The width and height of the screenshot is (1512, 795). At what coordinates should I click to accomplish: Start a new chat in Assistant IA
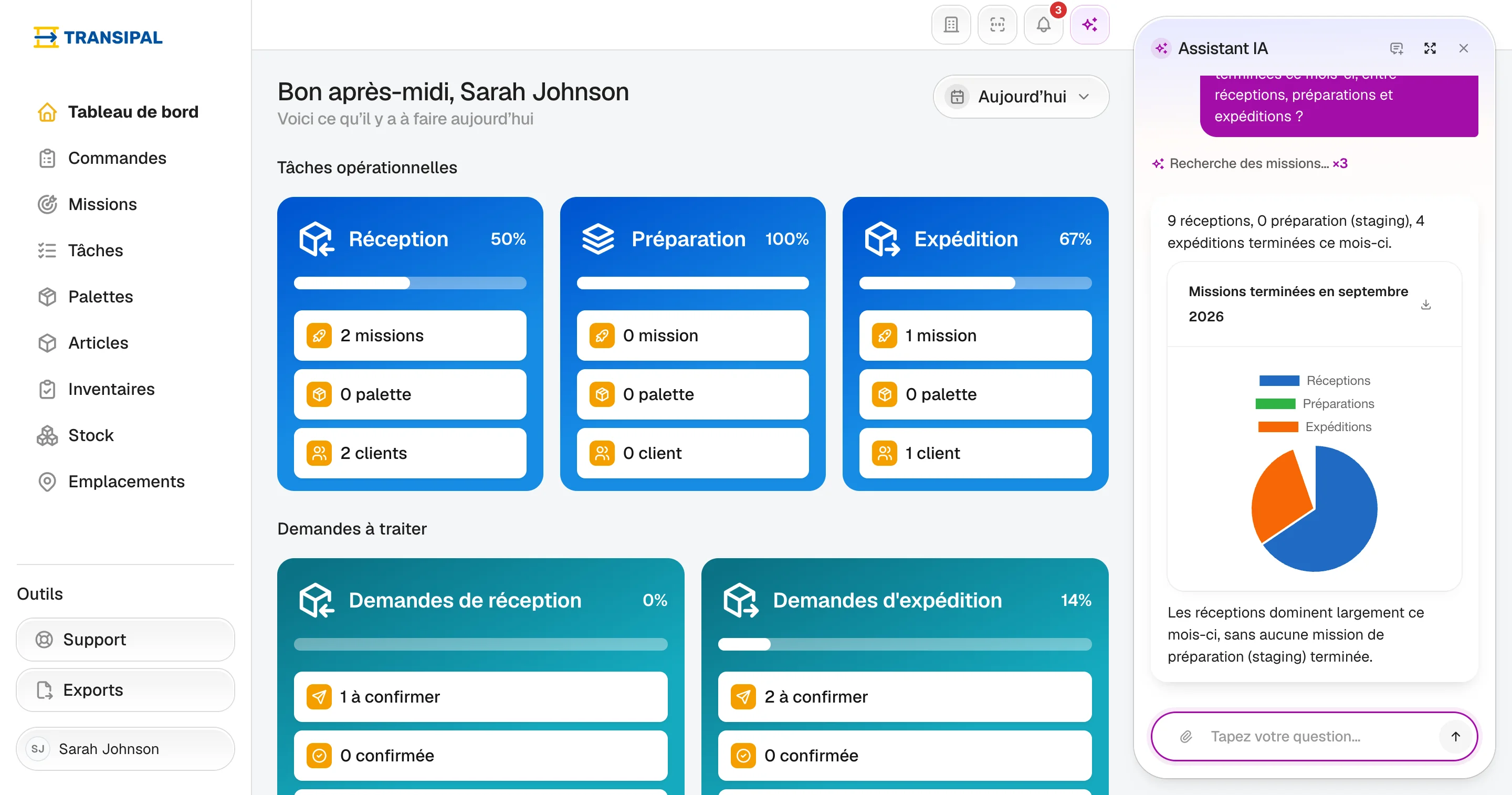[1396, 48]
